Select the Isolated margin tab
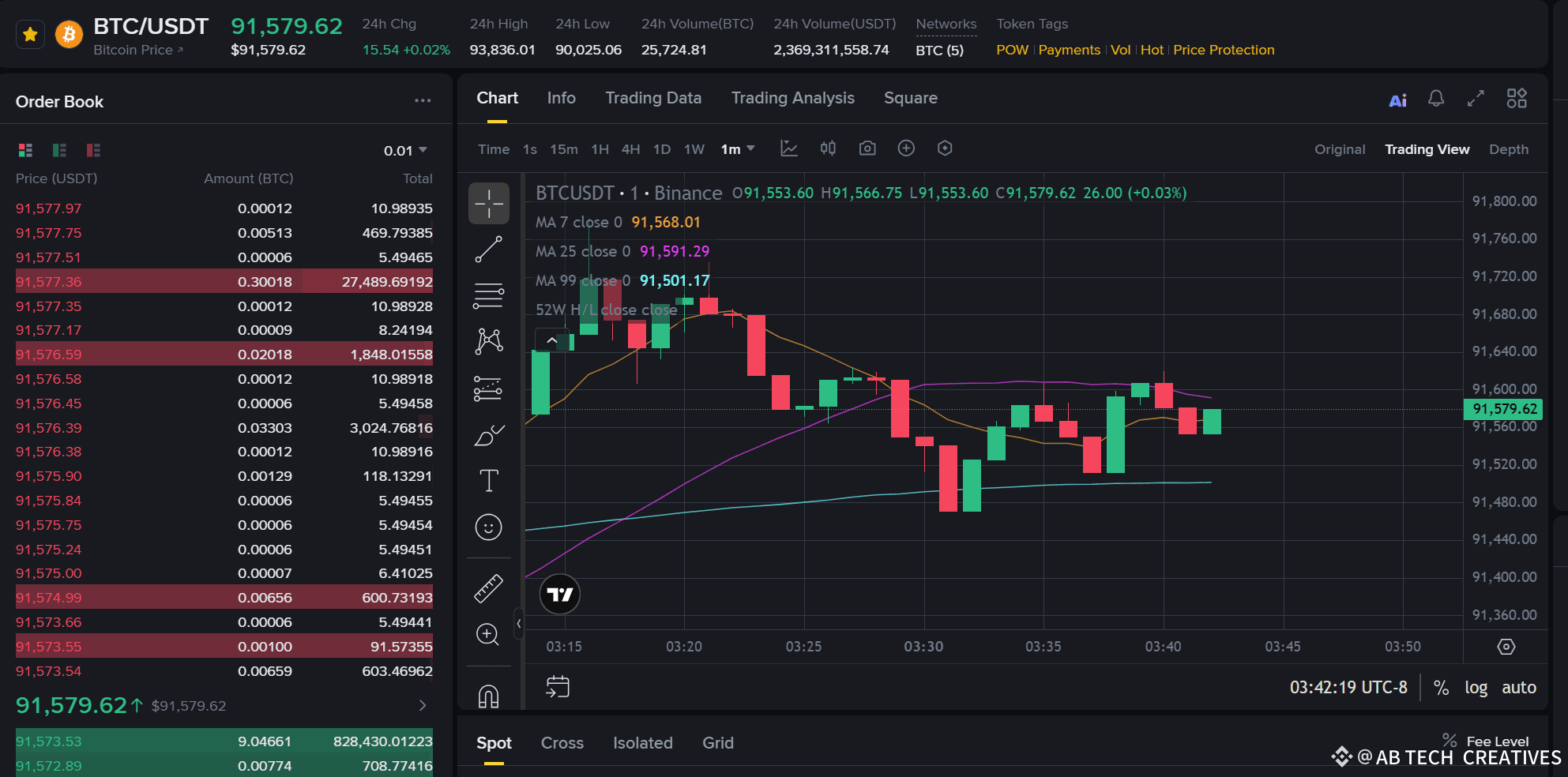1568x777 pixels. coord(643,743)
